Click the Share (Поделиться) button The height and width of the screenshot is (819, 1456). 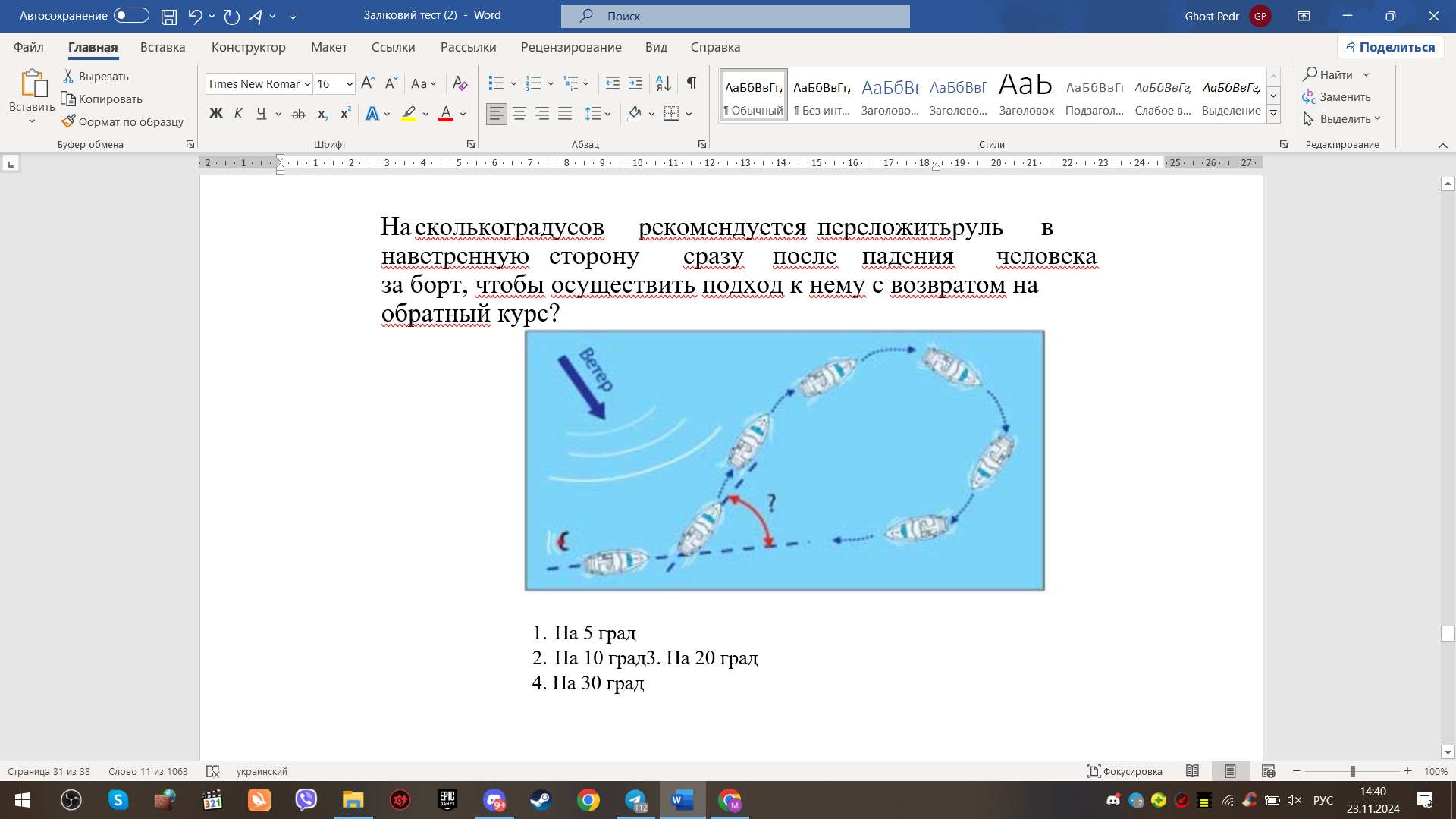pyautogui.click(x=1390, y=47)
